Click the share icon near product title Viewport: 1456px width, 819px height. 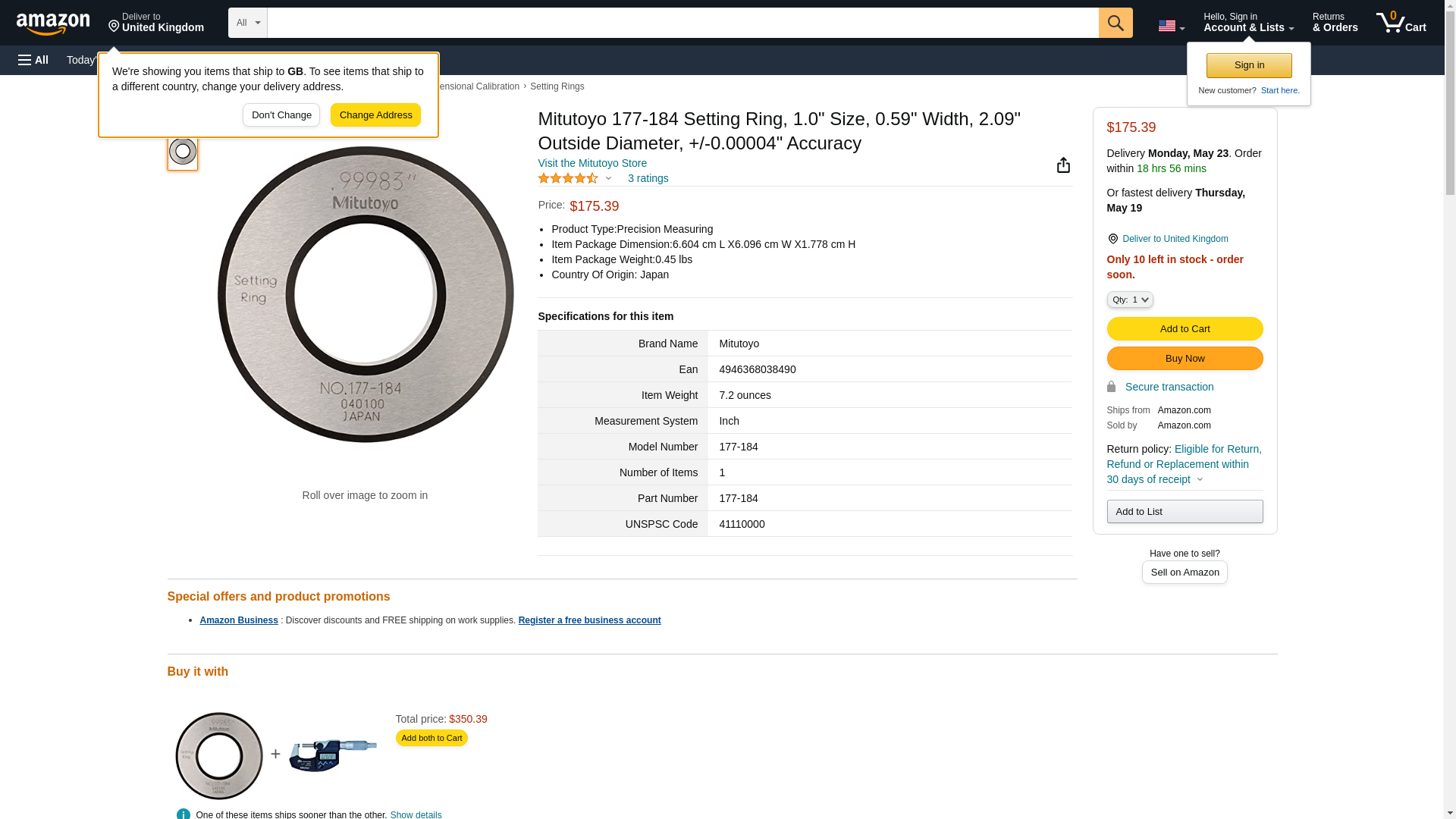[x=1063, y=165]
